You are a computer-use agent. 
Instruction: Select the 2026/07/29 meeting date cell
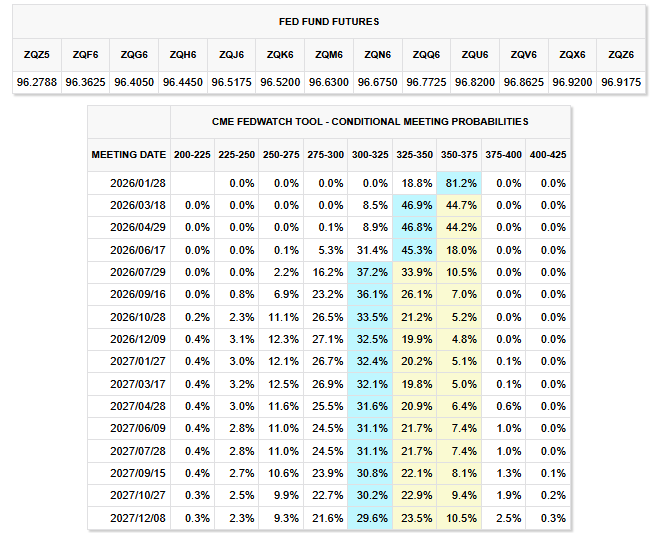coord(139,272)
